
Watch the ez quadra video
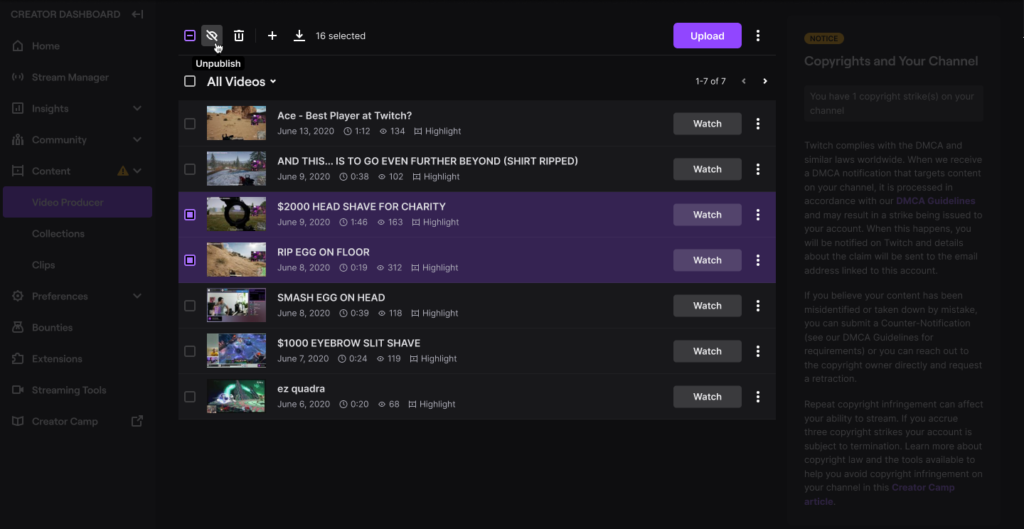[707, 396]
